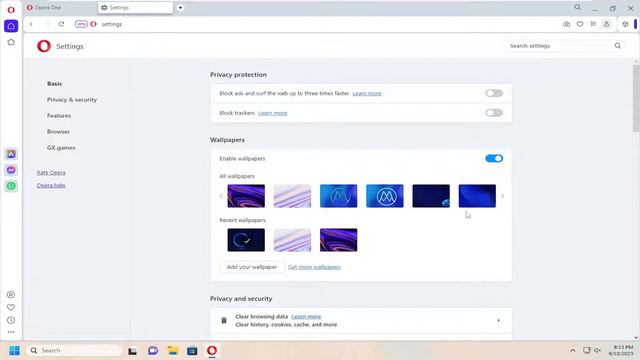640x360 pixels.
Task: Open the Extensions cube icon
Action: coord(625,24)
